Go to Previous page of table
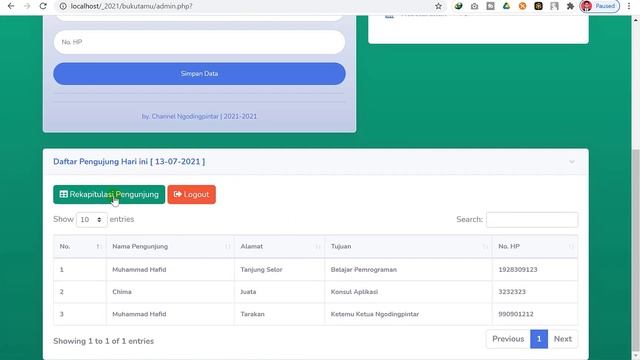The image size is (640, 360). click(508, 339)
